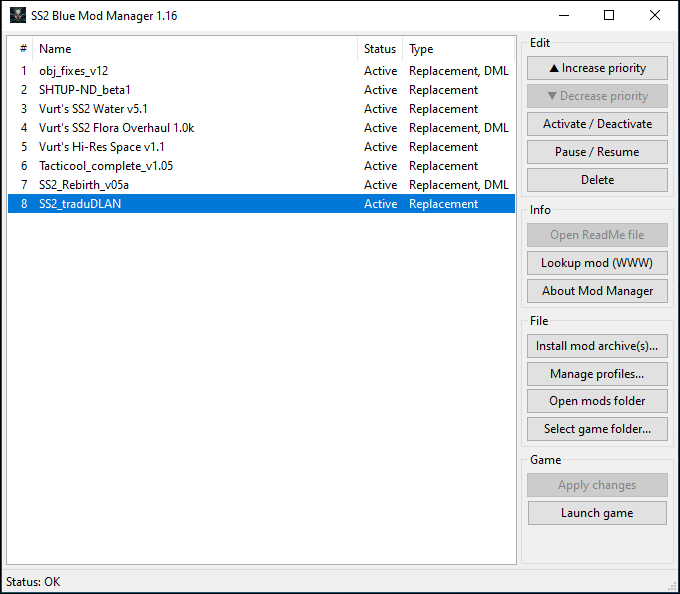Screen dimensions: 680x594
Task: Launch the game
Action: pos(597,513)
